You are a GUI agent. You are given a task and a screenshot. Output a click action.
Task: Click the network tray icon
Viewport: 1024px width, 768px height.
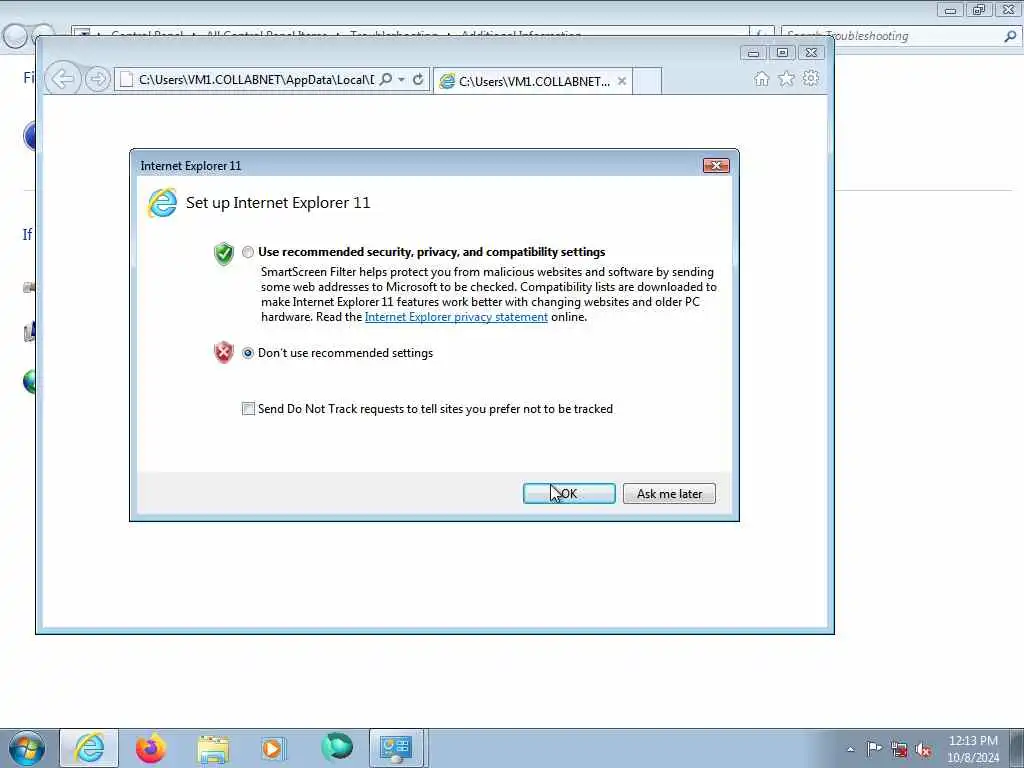899,750
